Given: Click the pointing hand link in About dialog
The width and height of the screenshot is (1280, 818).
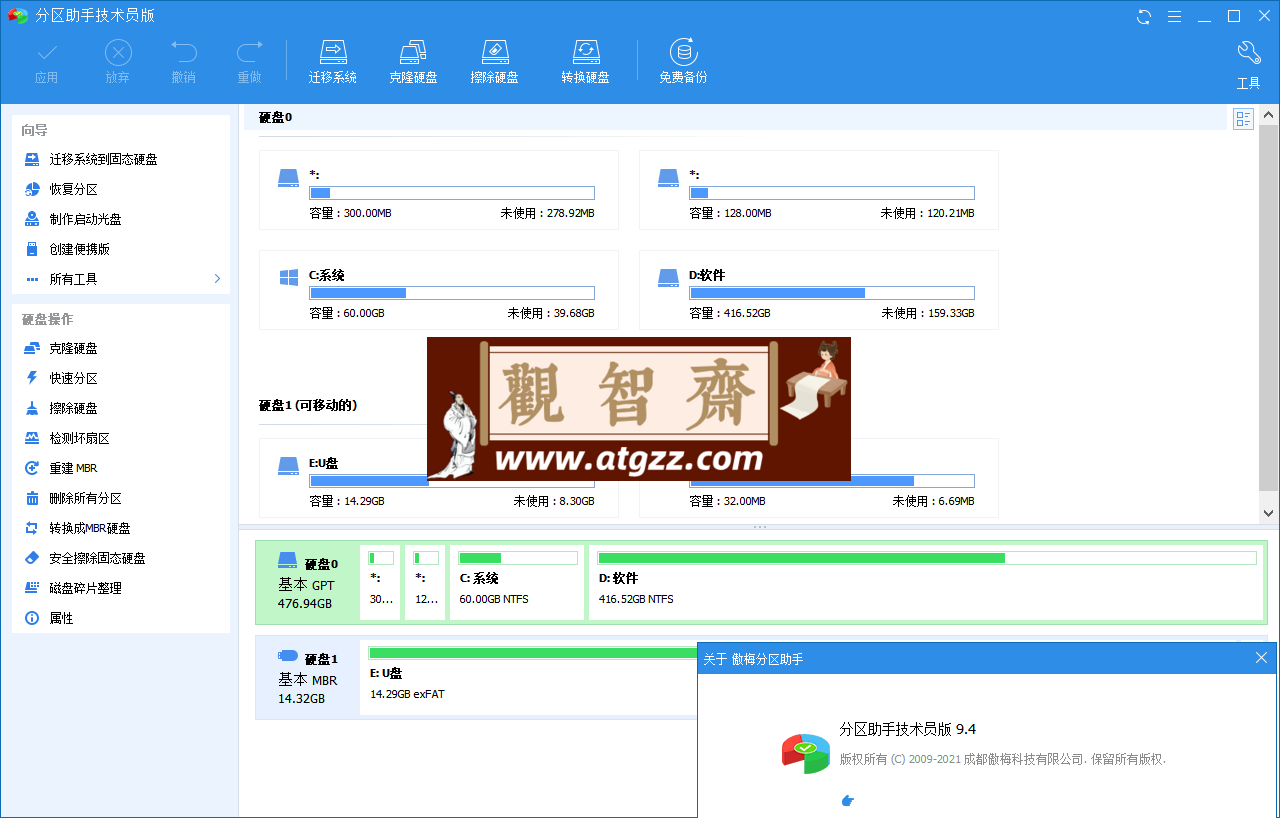Looking at the screenshot, I should tap(848, 800).
